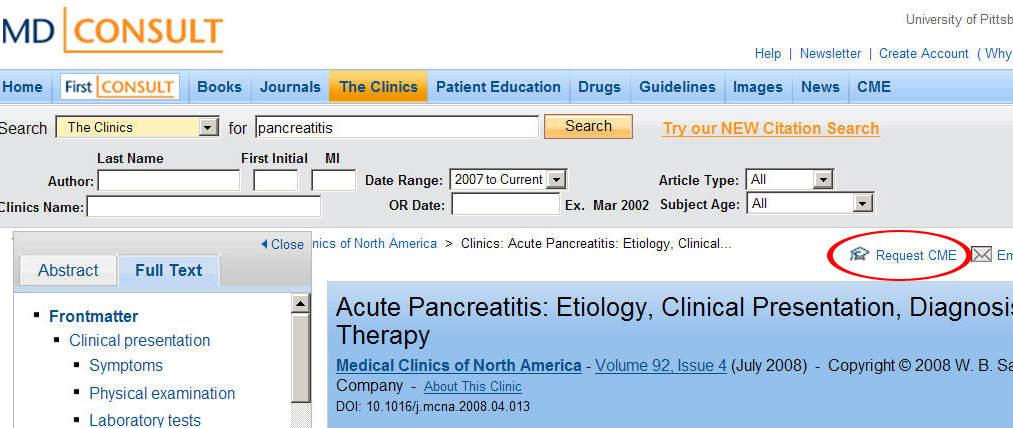Expand the Date Range dropdown
This screenshot has height=428, width=1013.
point(508,179)
